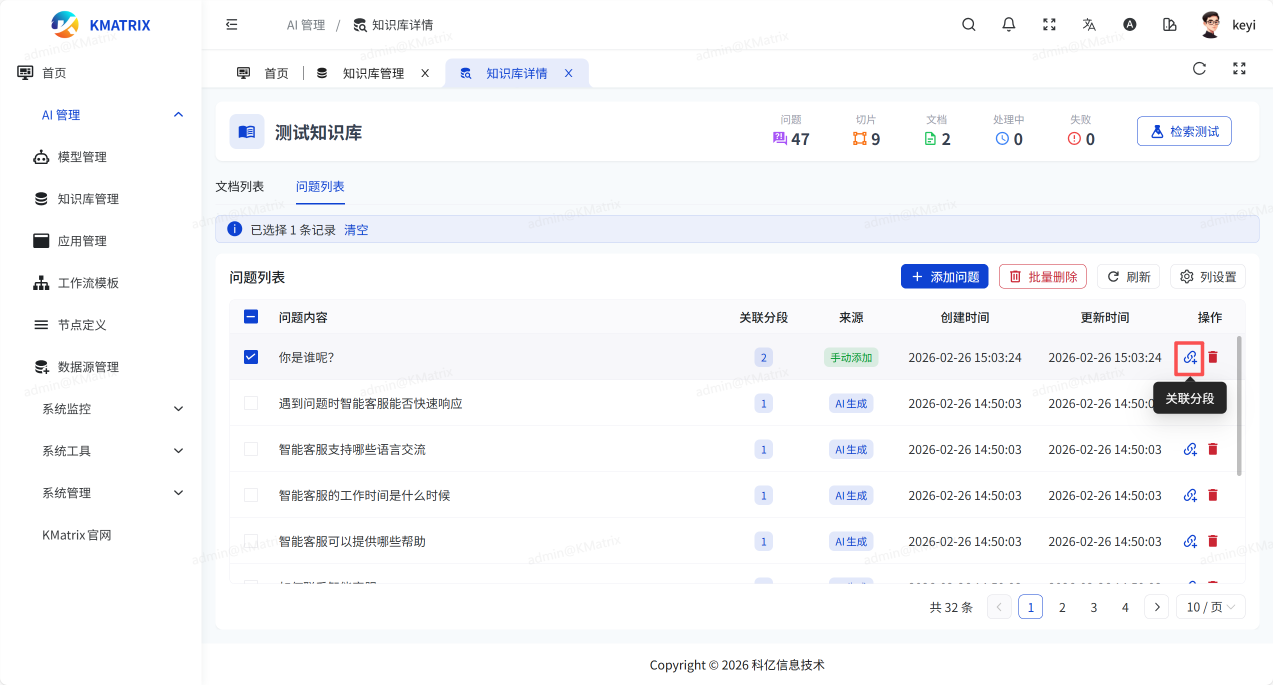Click the table's vertical scrollbar
The height and width of the screenshot is (685, 1273).
1240,405
